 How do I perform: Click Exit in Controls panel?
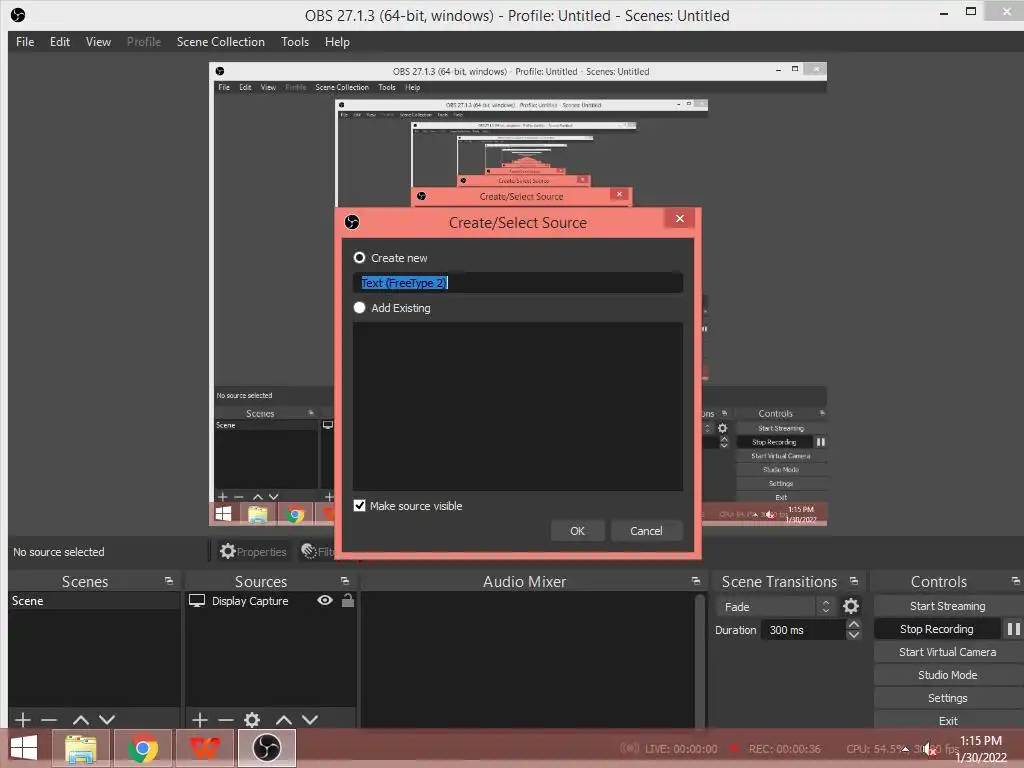947,721
